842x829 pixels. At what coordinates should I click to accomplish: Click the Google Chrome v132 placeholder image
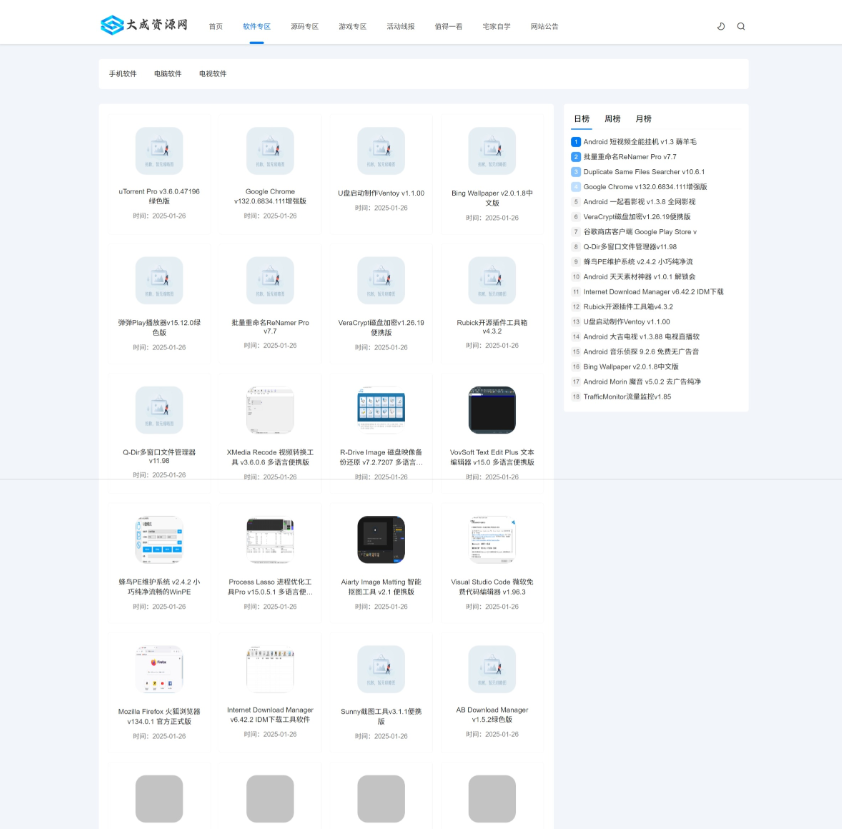point(270,151)
